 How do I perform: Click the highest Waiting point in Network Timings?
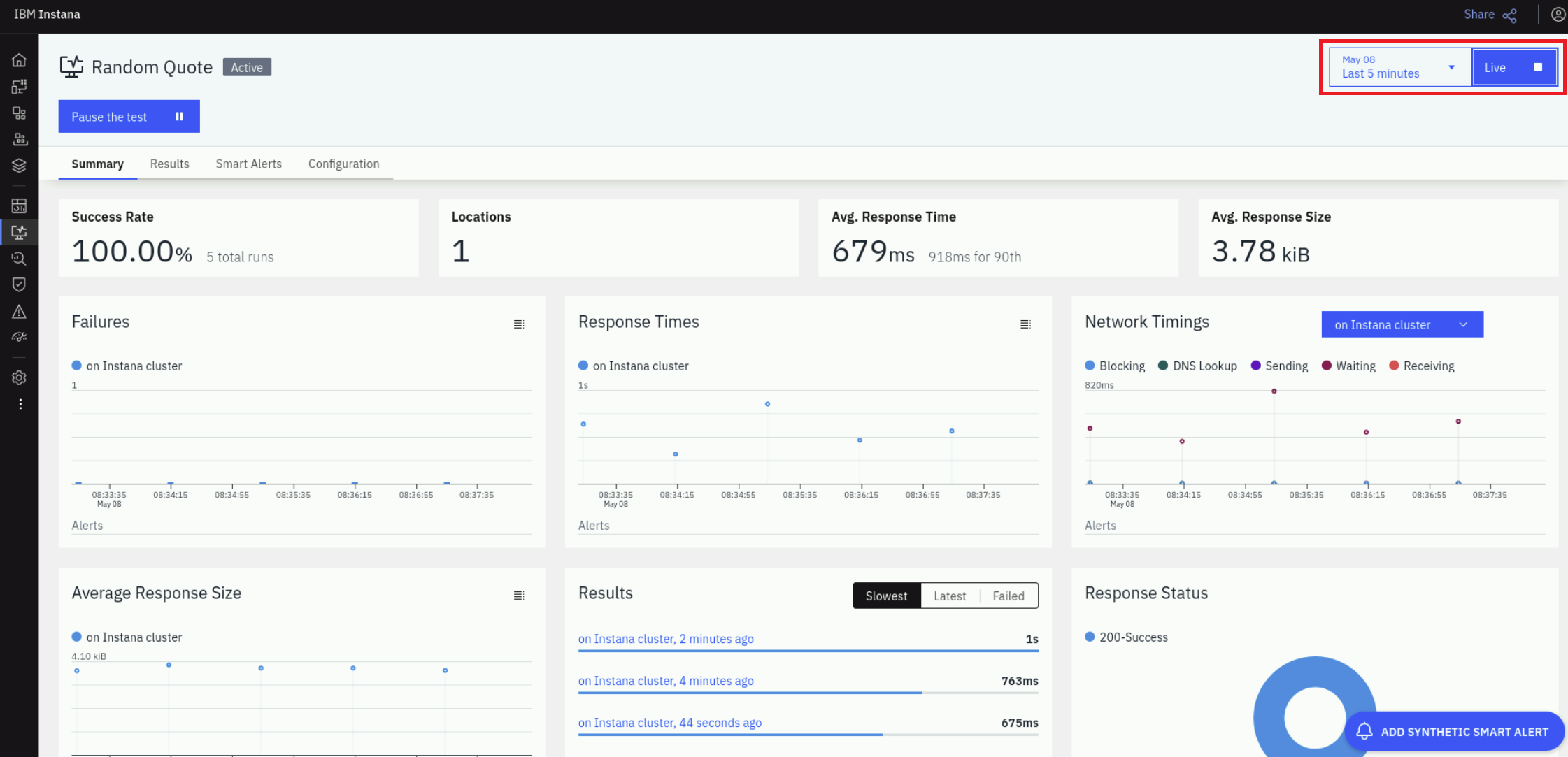[1274, 391]
